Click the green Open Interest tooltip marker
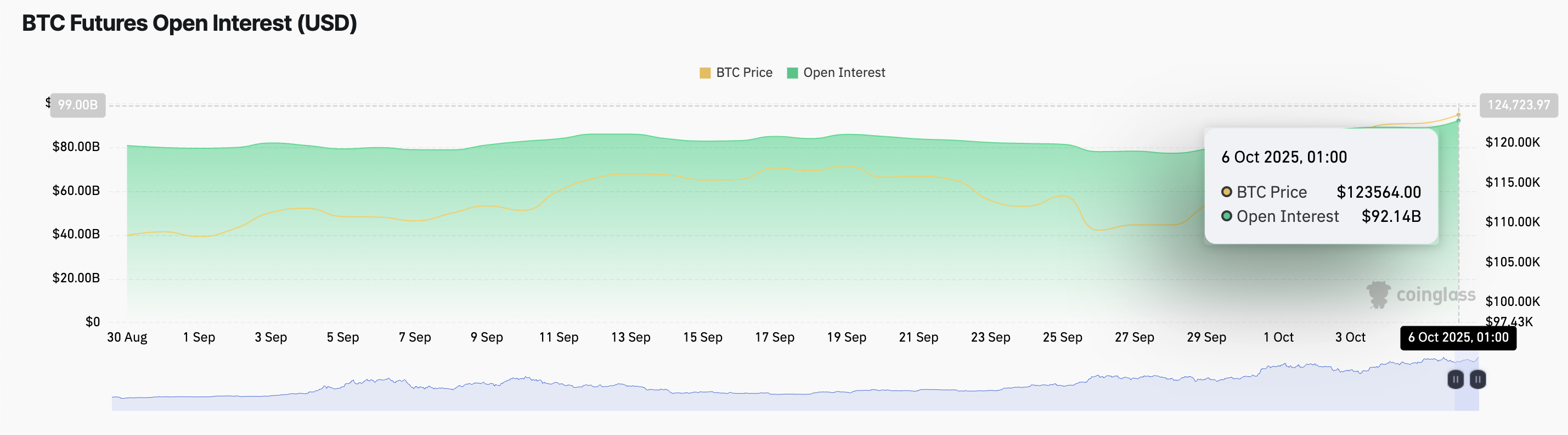Screen dimensions: 1568x435 (x=1227, y=216)
